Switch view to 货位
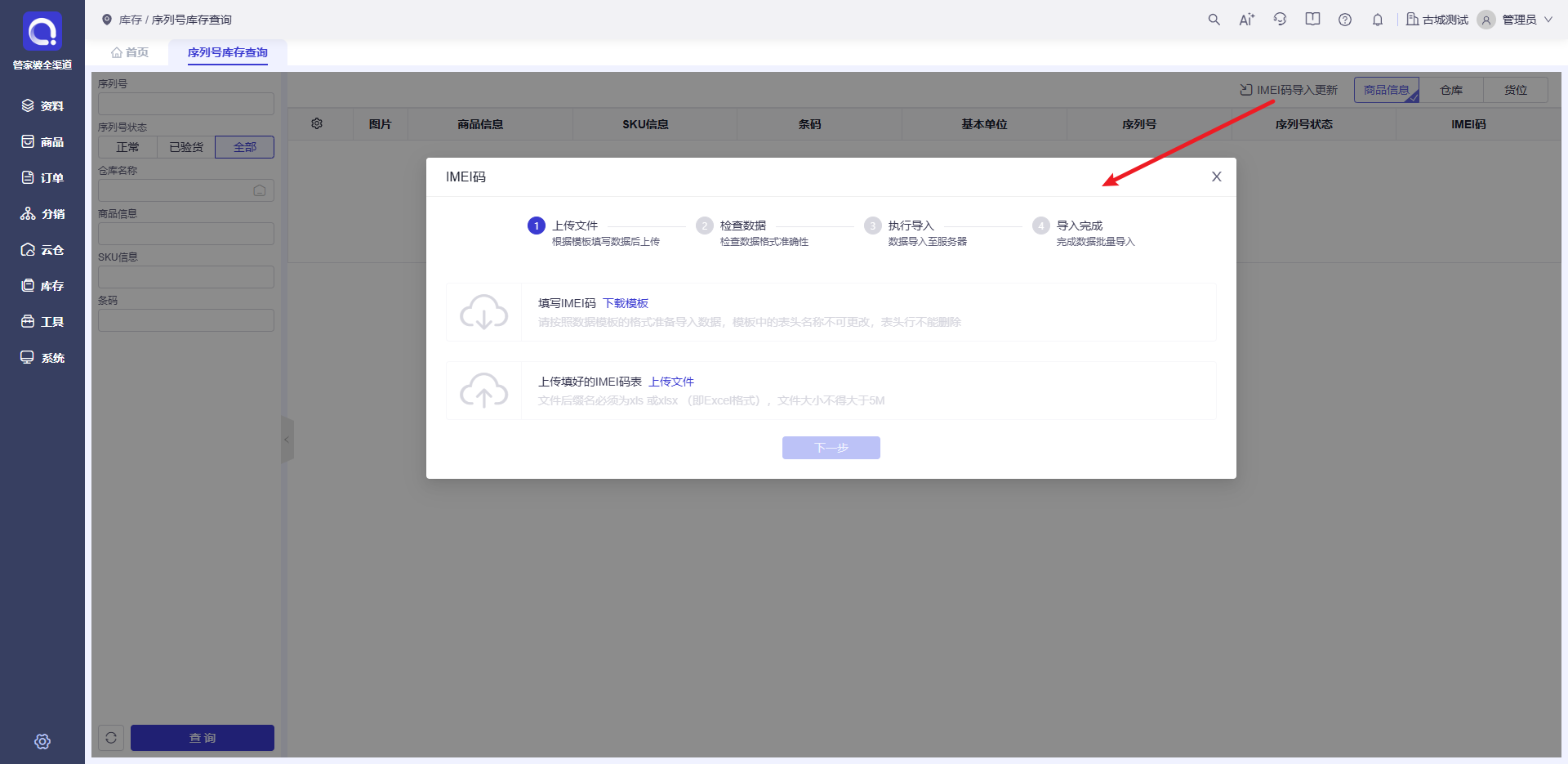 tap(1516, 90)
